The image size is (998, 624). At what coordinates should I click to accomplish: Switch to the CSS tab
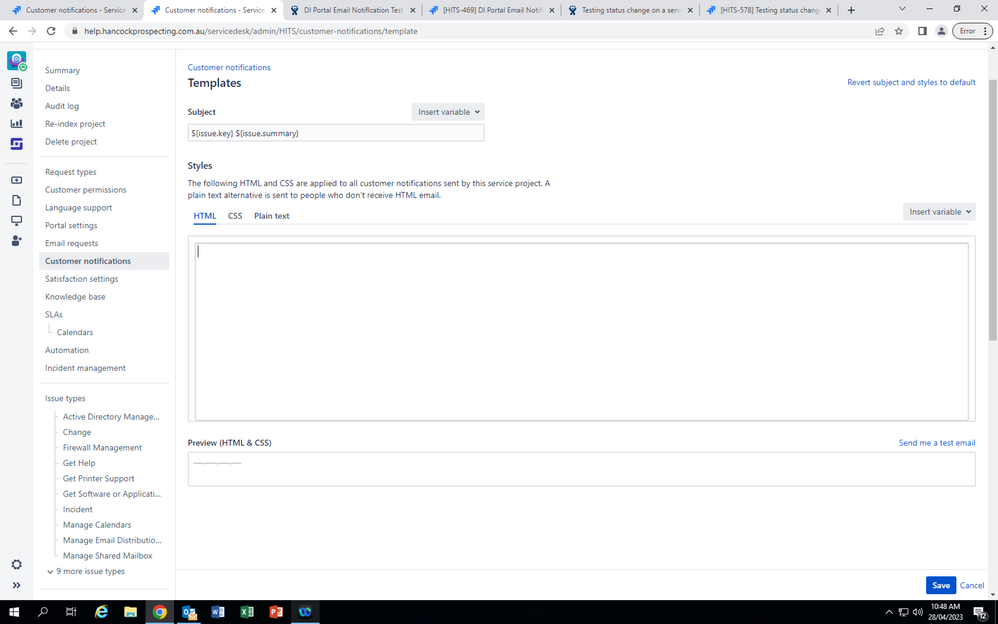pyautogui.click(x=234, y=215)
